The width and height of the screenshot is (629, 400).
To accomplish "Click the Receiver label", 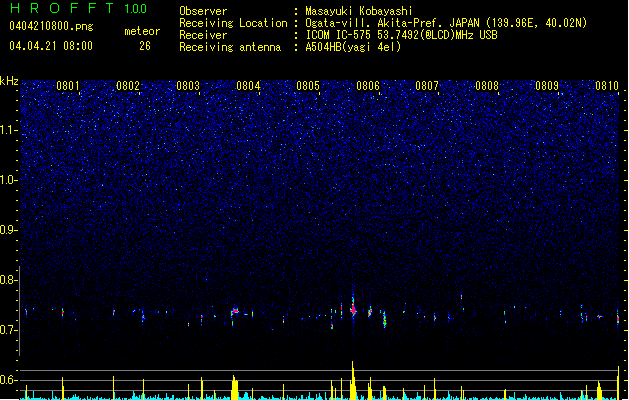I will click(203, 35).
